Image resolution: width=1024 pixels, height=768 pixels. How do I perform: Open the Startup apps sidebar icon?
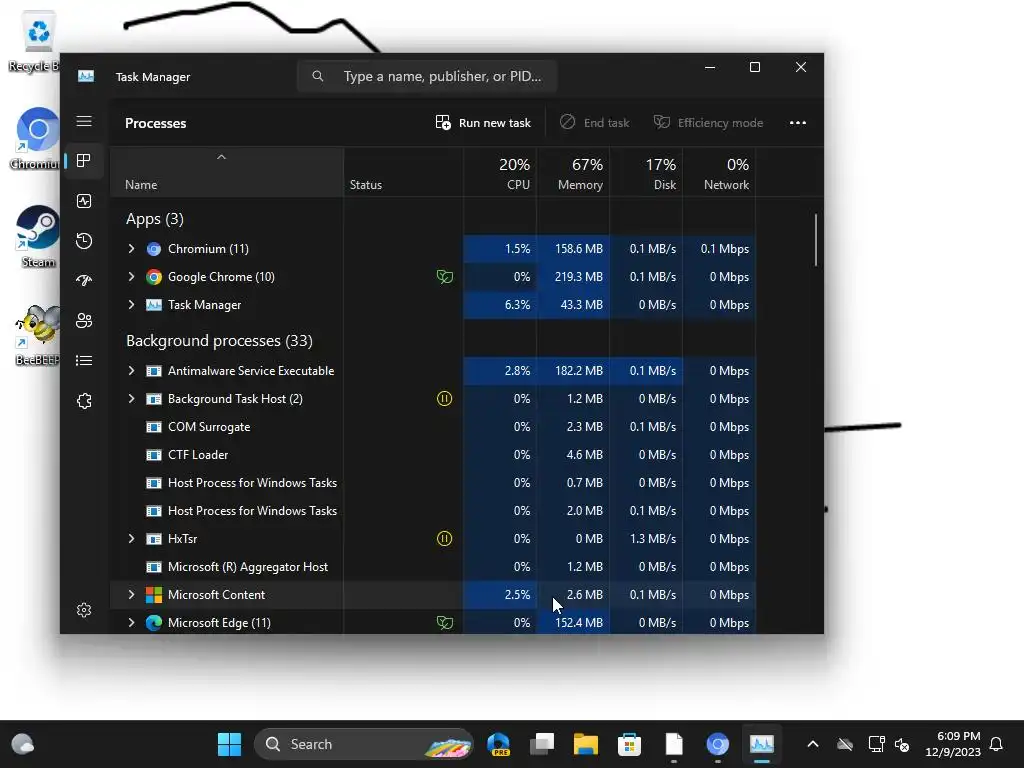point(84,281)
